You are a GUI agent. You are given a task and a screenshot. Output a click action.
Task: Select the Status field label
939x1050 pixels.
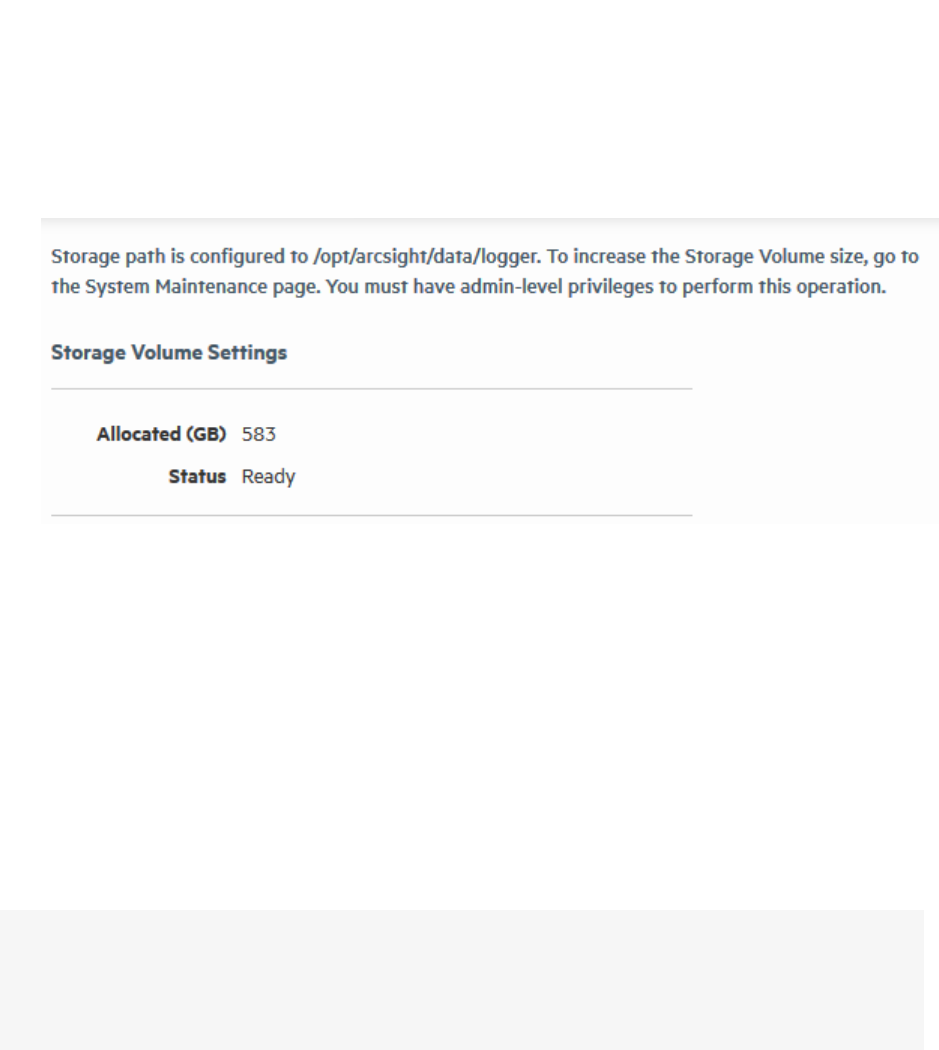(197, 476)
